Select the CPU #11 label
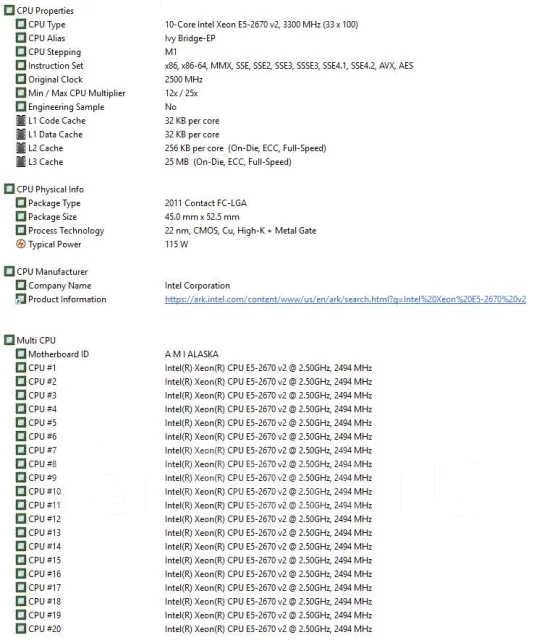The image size is (534, 640). pos(44,505)
